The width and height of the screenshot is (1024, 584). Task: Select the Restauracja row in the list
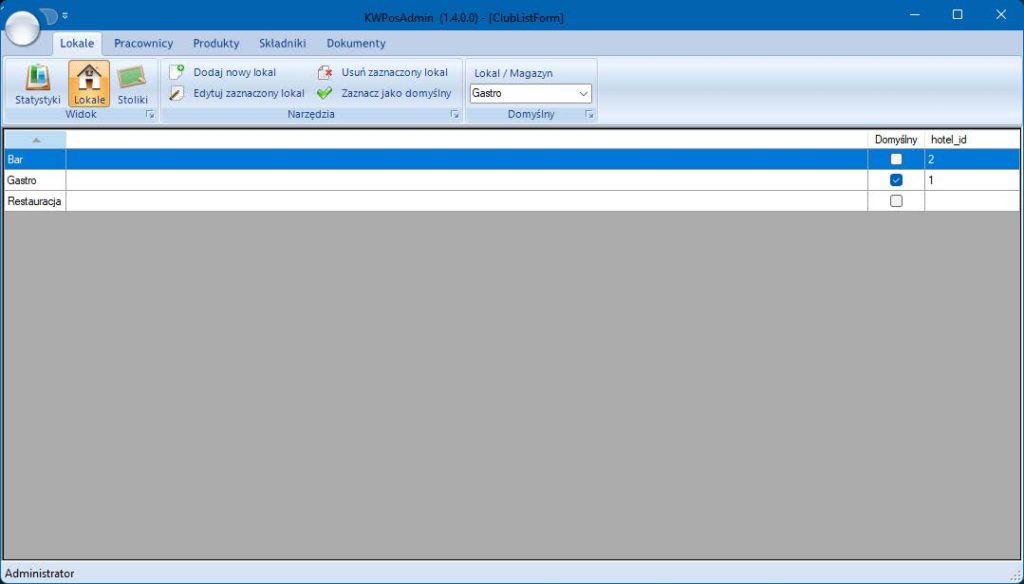tap(35, 201)
